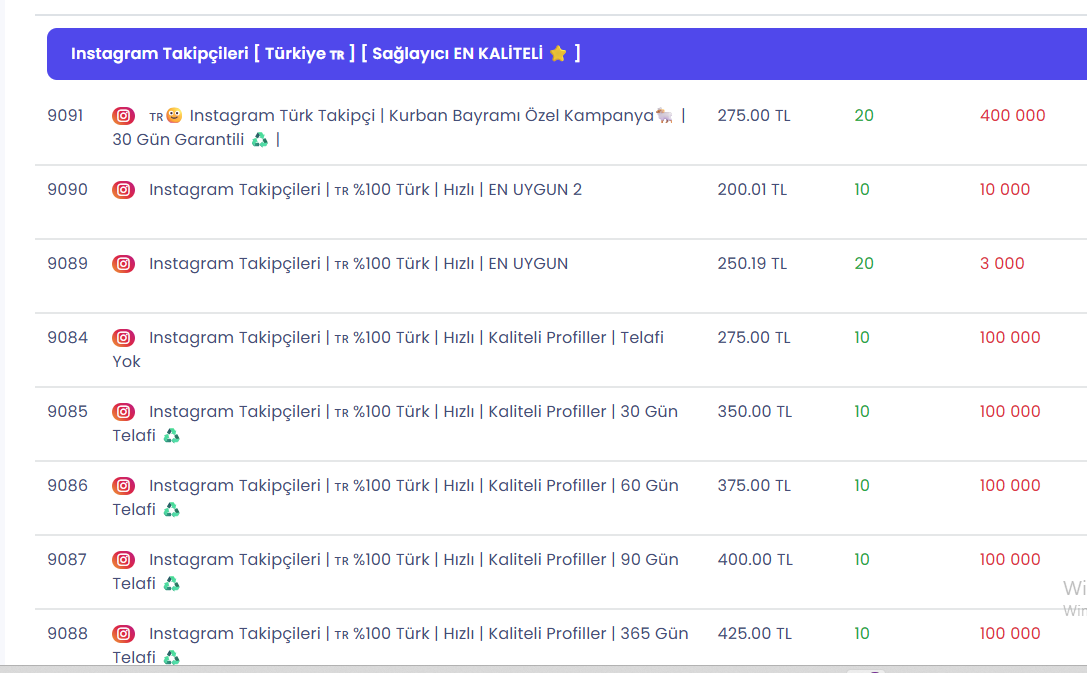Screen dimensions: 1087x673
Task: Click the recycle icon in the 365 Gün Telafi row
Action: pos(171,658)
